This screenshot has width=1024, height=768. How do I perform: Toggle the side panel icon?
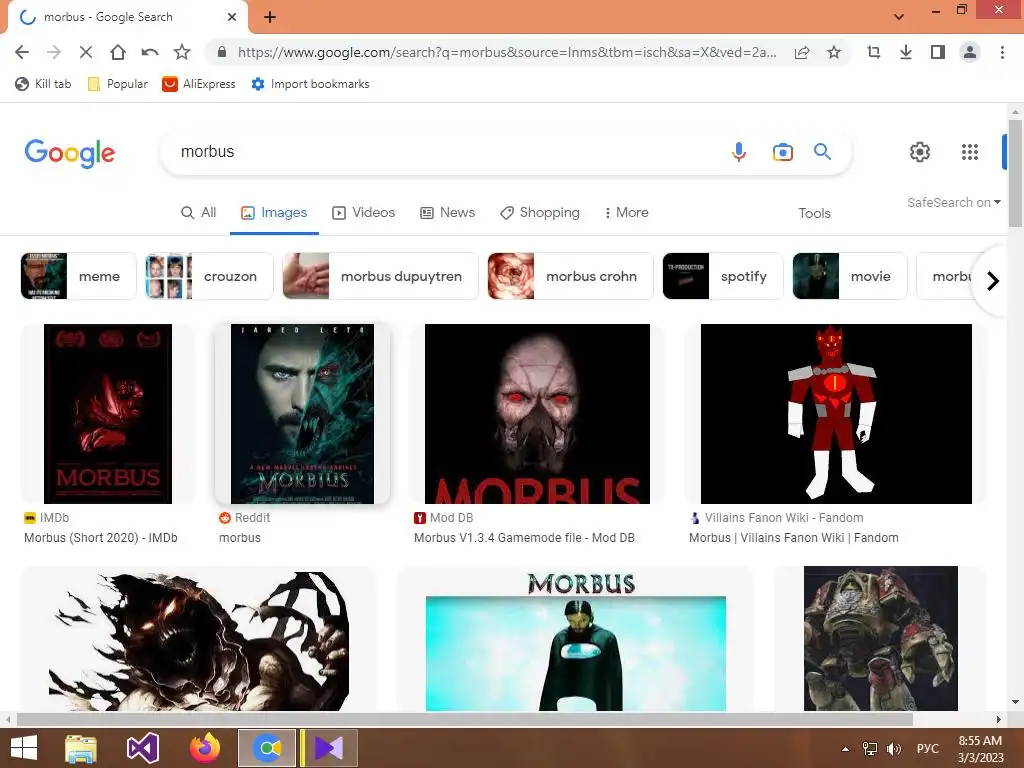[938, 52]
